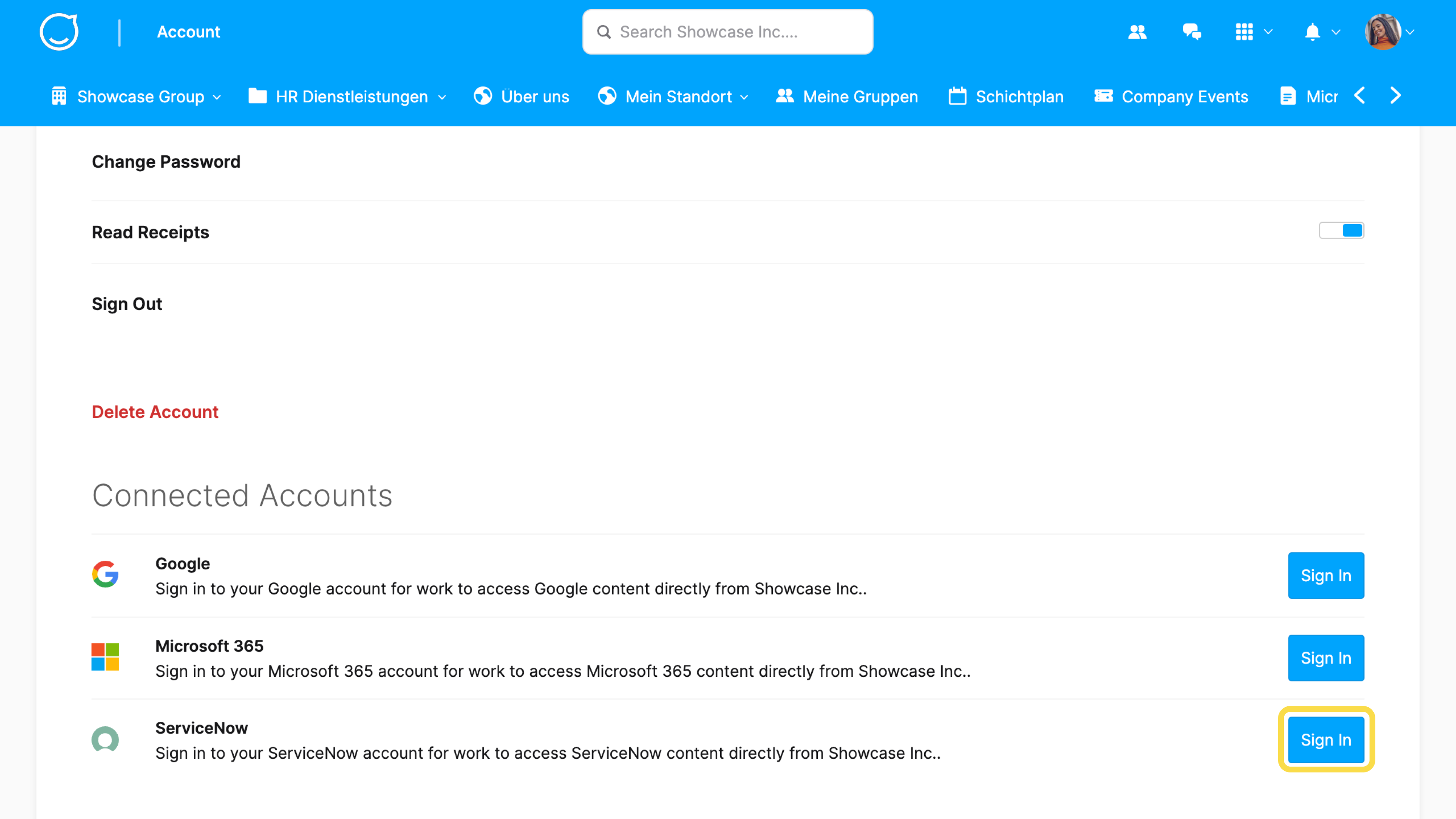Open the people directory icon
Screen dimensions: 1456x819
coord(1137,32)
